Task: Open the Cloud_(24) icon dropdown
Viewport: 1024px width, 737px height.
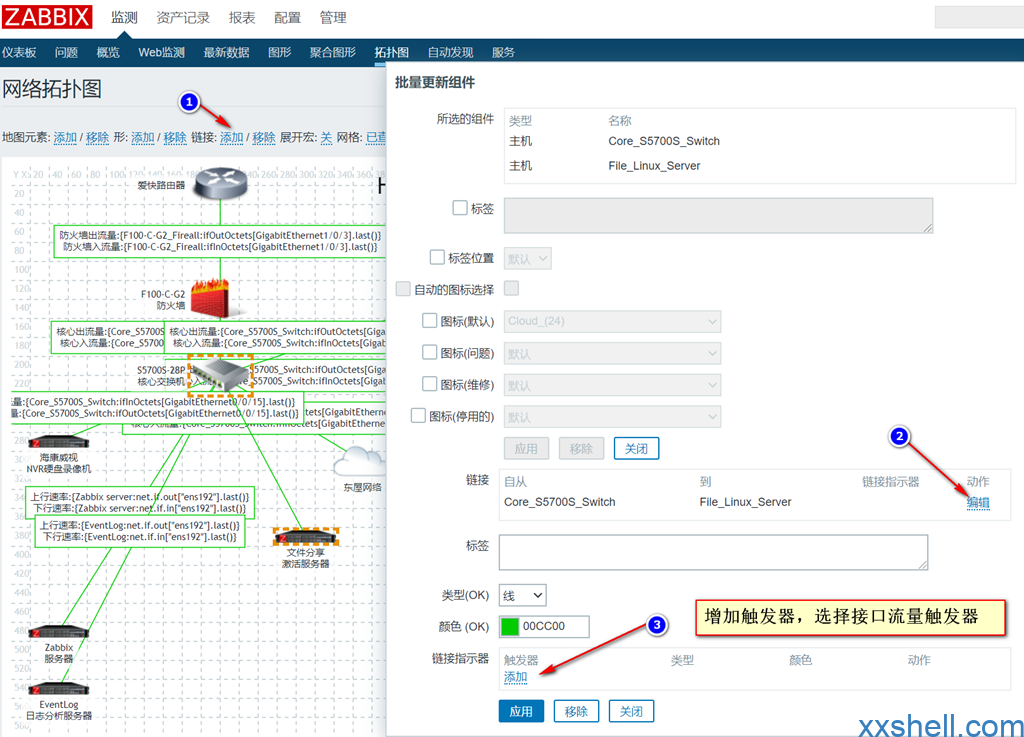Action: pos(613,321)
